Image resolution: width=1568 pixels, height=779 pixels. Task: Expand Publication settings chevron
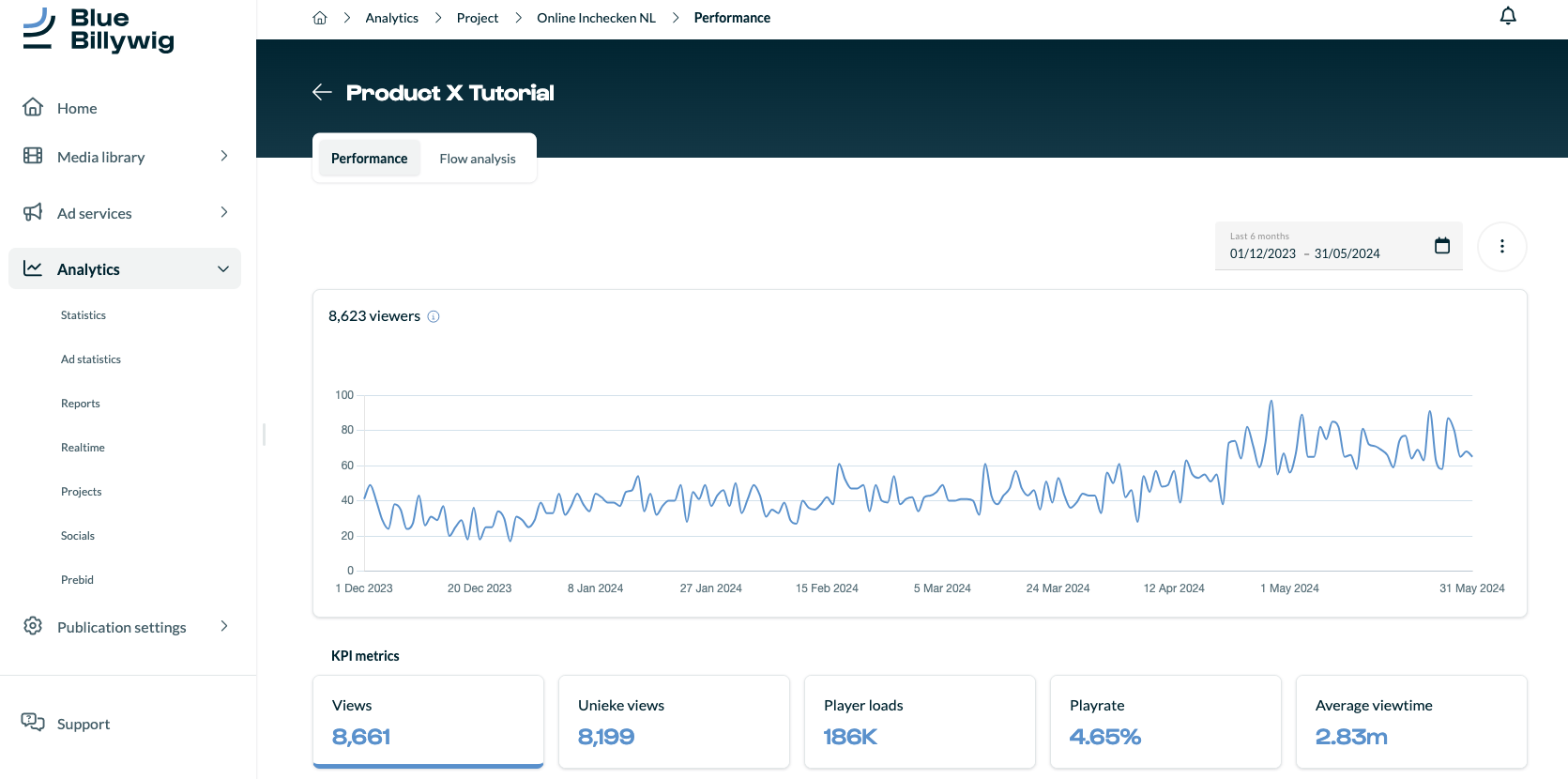pyautogui.click(x=223, y=626)
